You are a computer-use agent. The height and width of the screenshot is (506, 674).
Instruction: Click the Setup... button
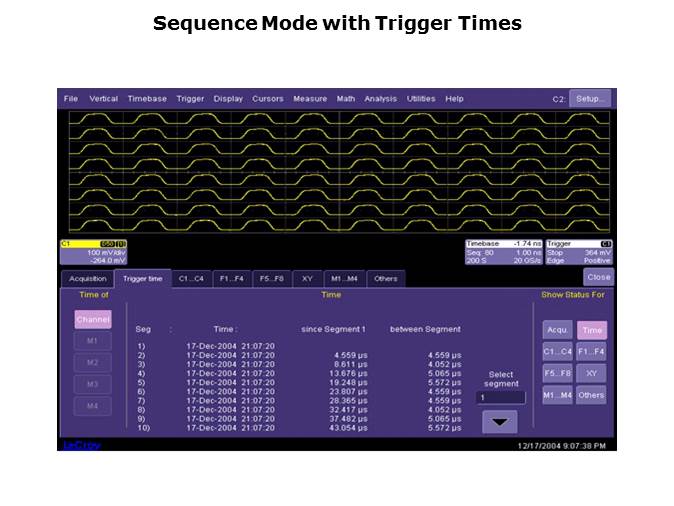pyautogui.click(x=591, y=99)
